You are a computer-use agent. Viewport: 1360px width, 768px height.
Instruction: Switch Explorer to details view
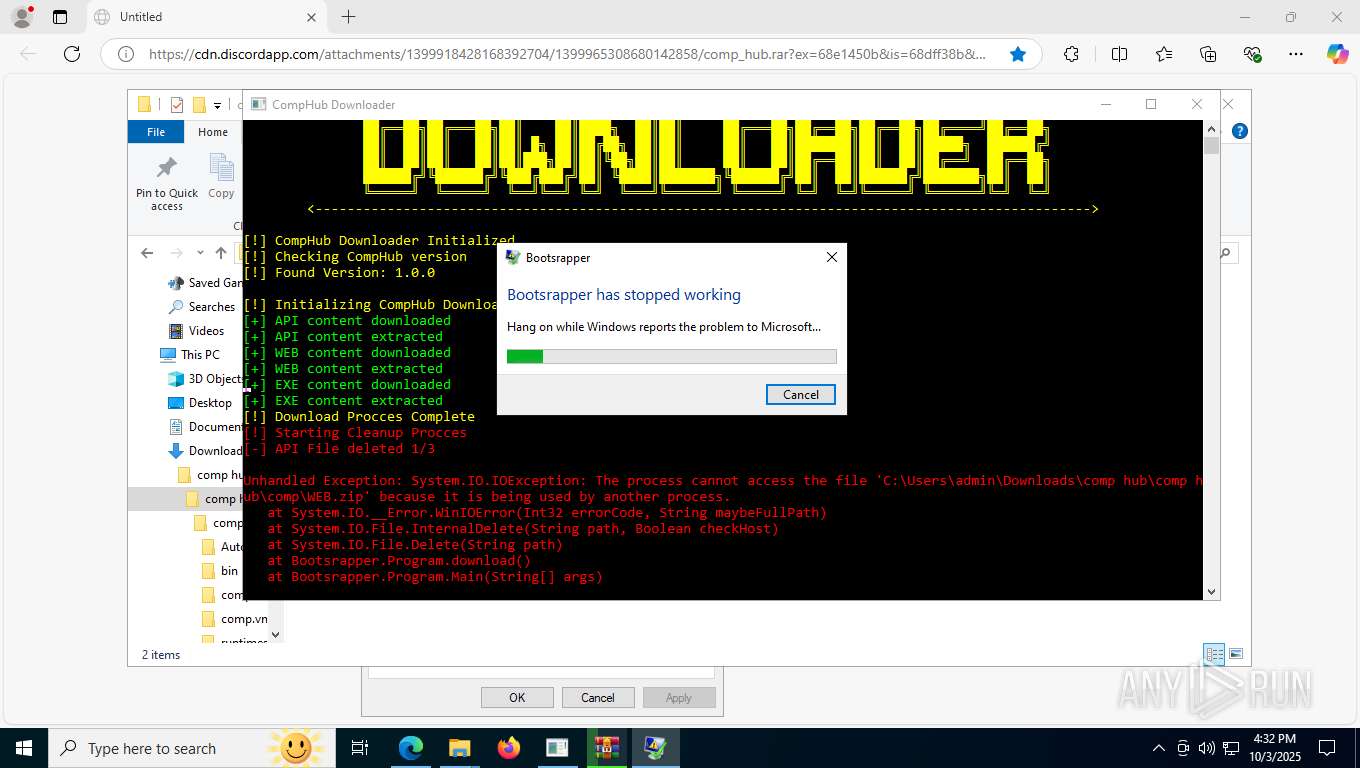pyautogui.click(x=1214, y=654)
